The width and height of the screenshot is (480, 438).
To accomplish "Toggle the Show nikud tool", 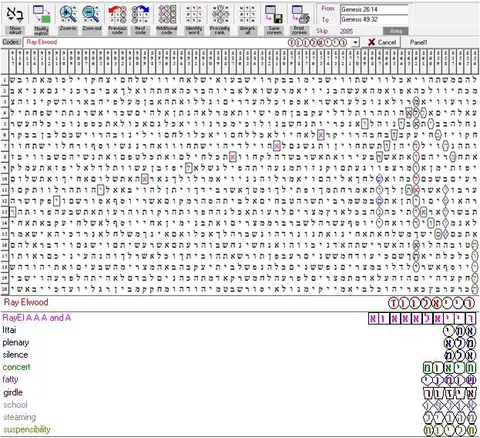I will point(15,19).
